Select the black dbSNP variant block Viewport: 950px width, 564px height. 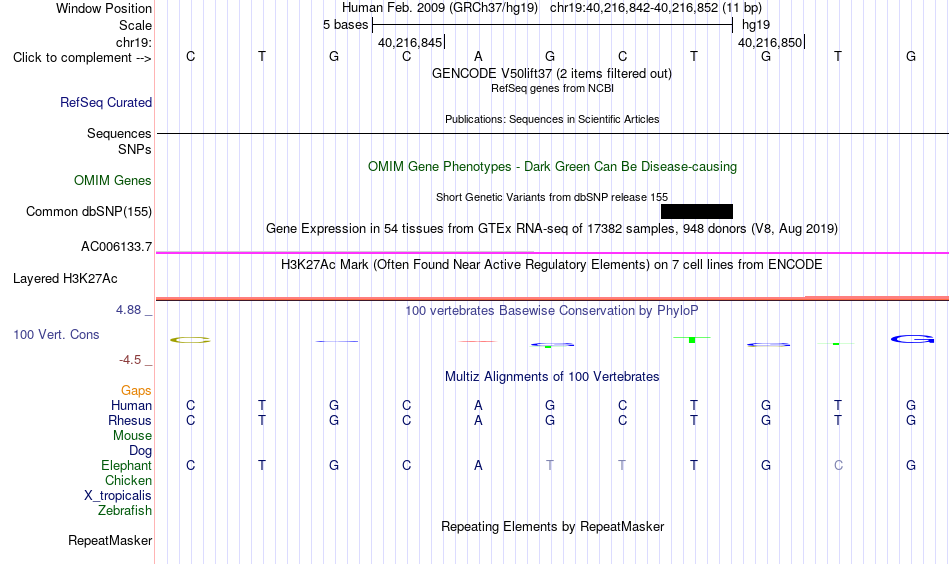697,211
